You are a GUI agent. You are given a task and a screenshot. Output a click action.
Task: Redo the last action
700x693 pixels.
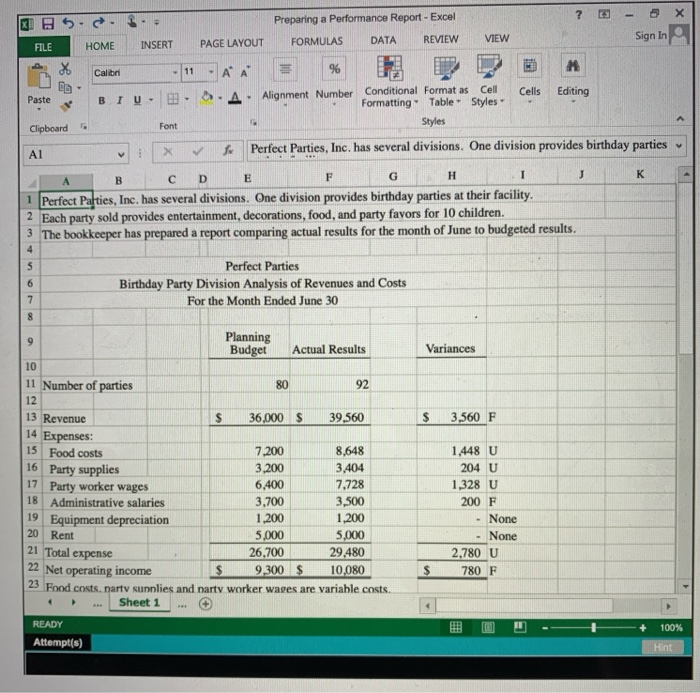click(x=99, y=22)
